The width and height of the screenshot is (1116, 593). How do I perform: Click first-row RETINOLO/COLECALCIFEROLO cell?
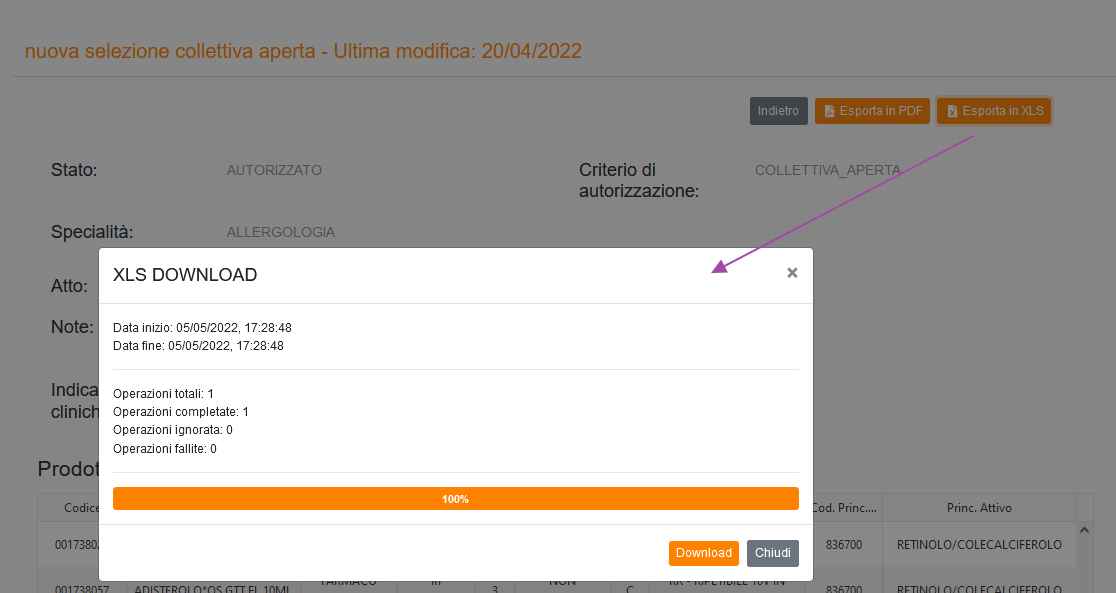pos(979,546)
